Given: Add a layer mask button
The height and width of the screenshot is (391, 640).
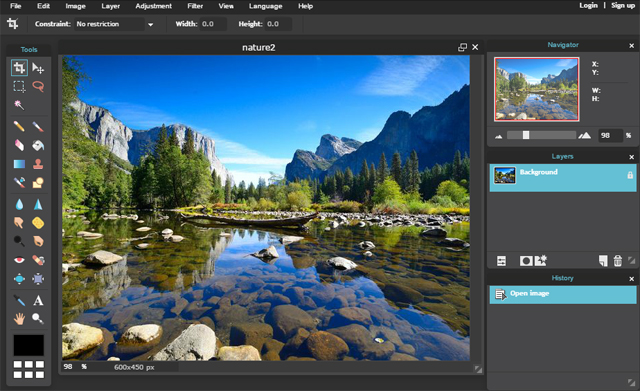Looking at the screenshot, I should tap(526, 261).
